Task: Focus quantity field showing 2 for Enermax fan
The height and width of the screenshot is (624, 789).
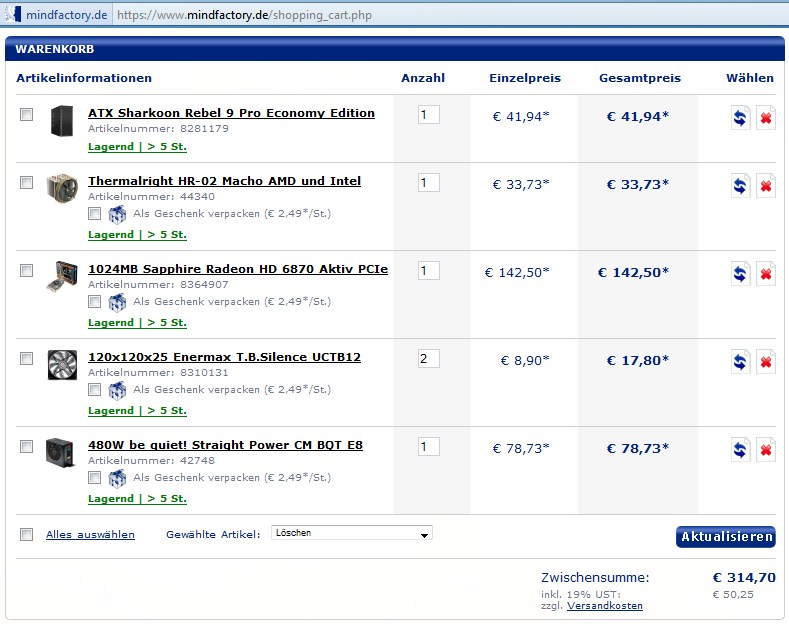Action: pos(429,358)
